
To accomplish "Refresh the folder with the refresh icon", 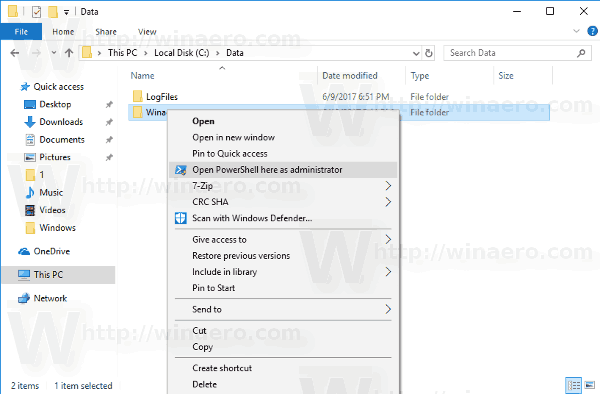I will coord(429,53).
